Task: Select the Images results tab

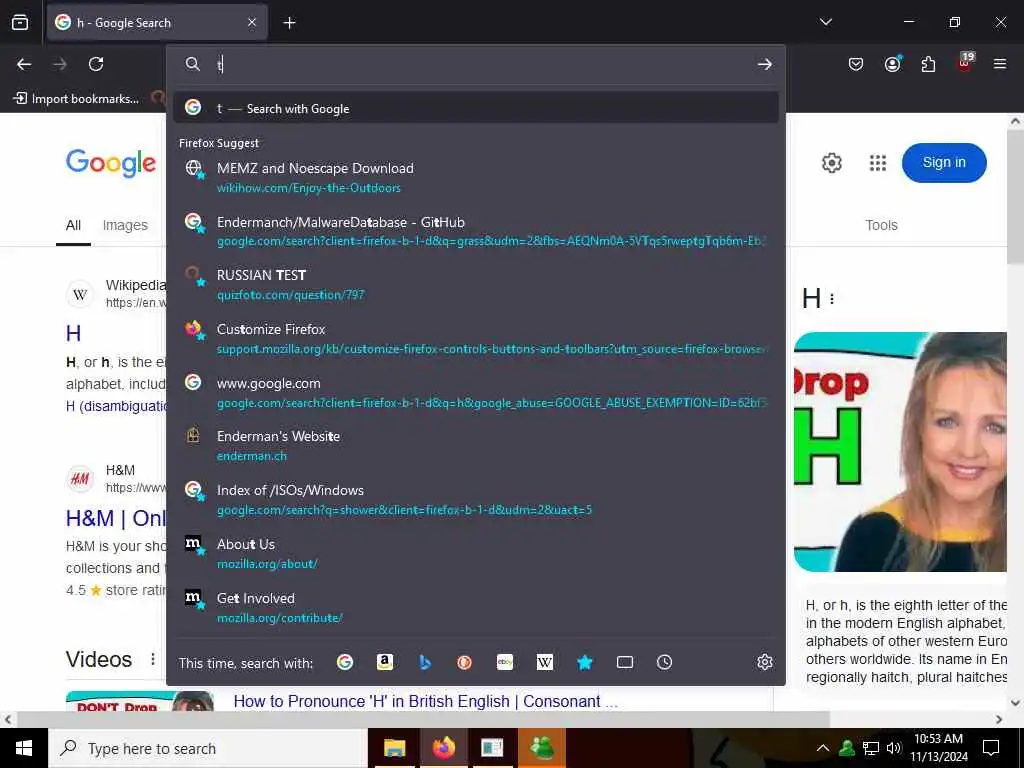Action: pos(125,225)
